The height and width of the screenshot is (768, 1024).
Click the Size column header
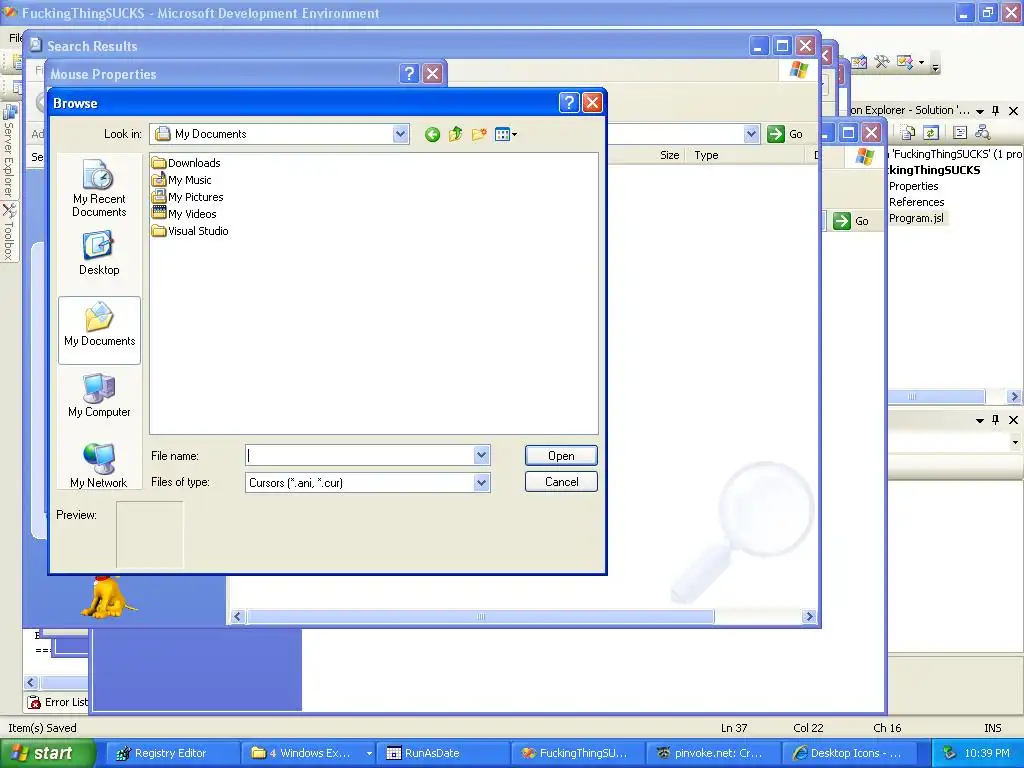pos(669,155)
